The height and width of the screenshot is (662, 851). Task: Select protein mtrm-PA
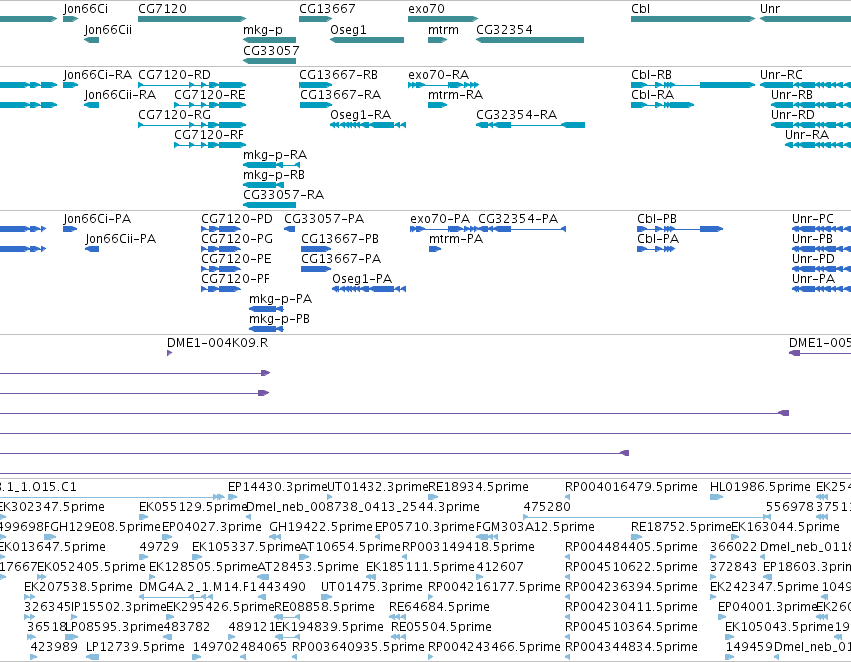pos(456,239)
